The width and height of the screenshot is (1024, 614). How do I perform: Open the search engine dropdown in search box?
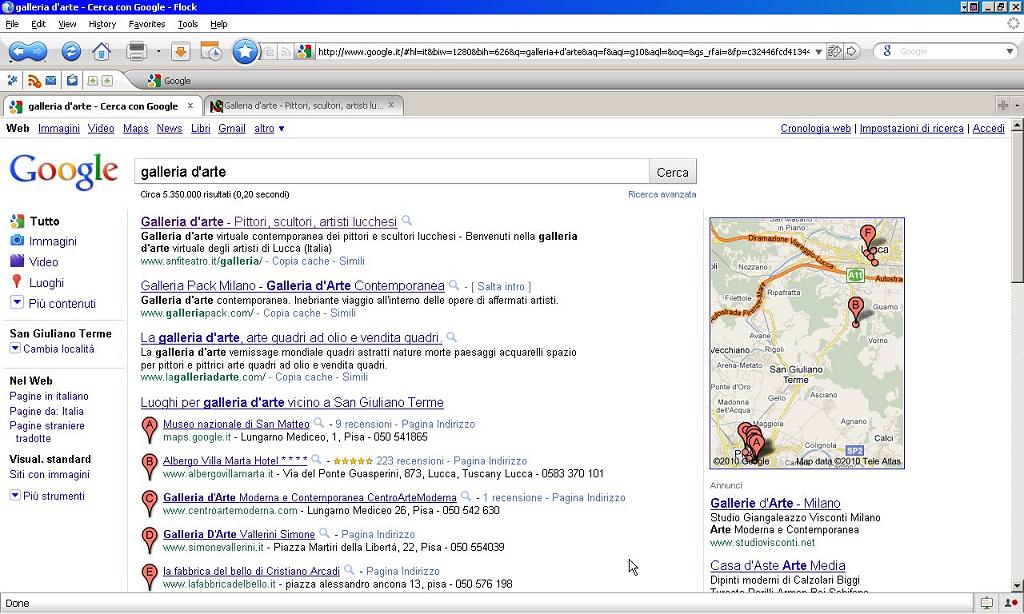point(1008,52)
